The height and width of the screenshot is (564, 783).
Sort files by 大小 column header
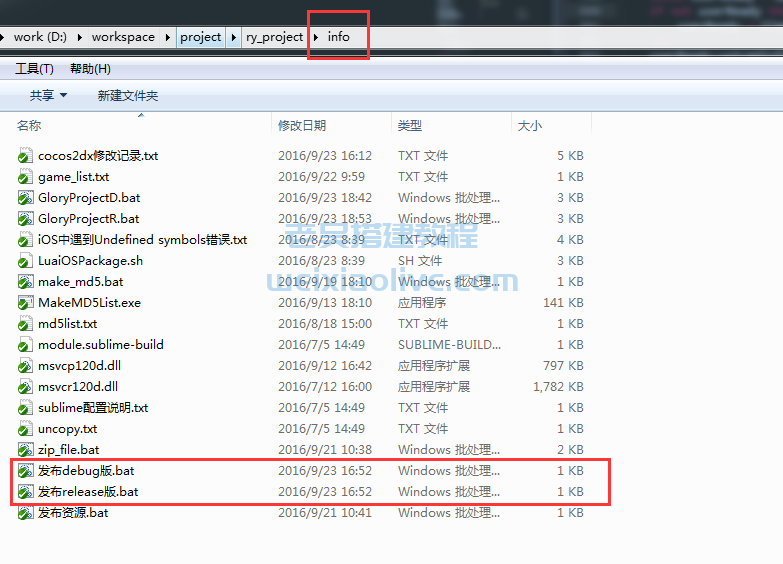click(529, 126)
